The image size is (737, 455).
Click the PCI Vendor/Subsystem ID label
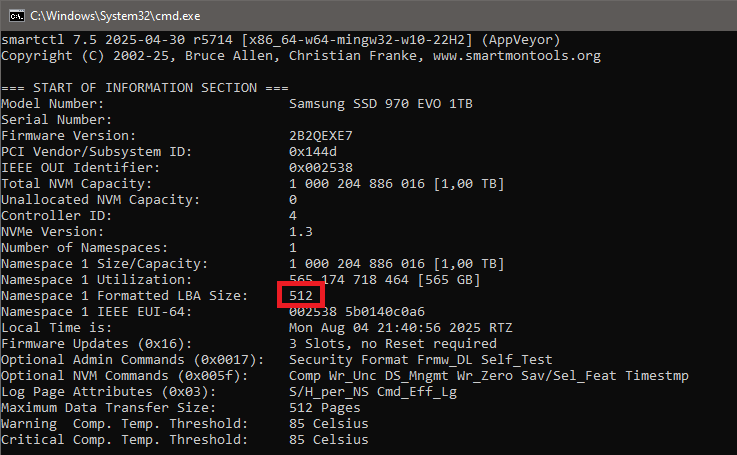point(96,152)
